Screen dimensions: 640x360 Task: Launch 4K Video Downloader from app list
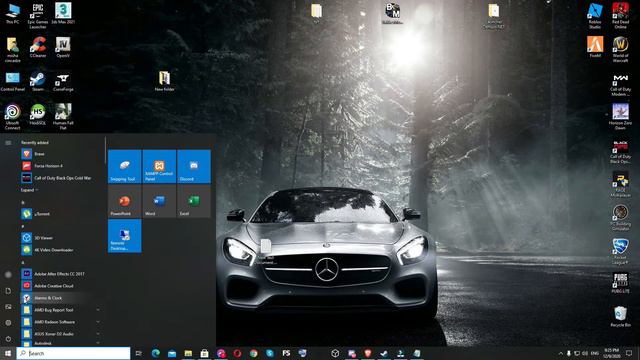(61, 250)
